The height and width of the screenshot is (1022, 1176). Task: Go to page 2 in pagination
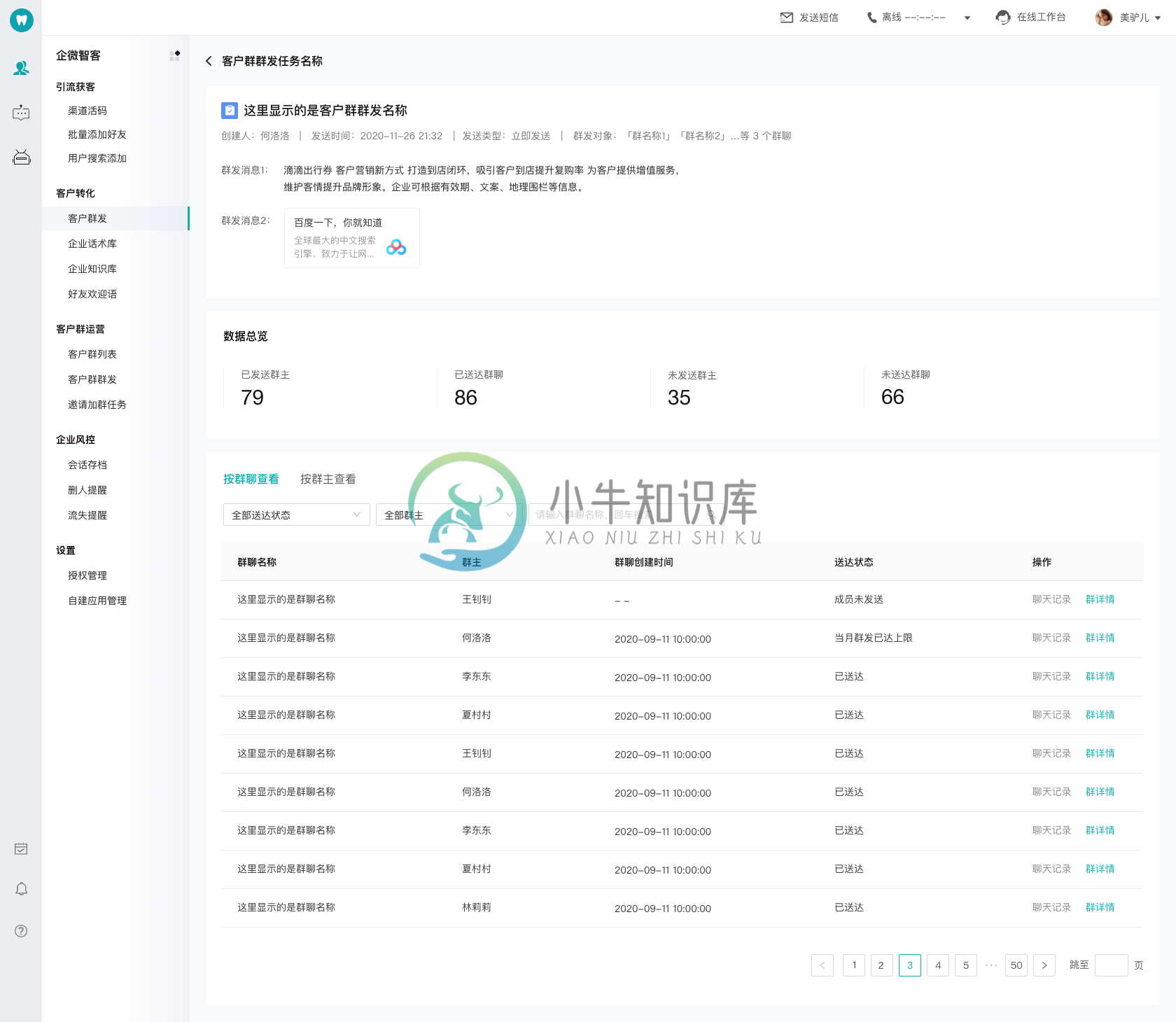(881, 965)
